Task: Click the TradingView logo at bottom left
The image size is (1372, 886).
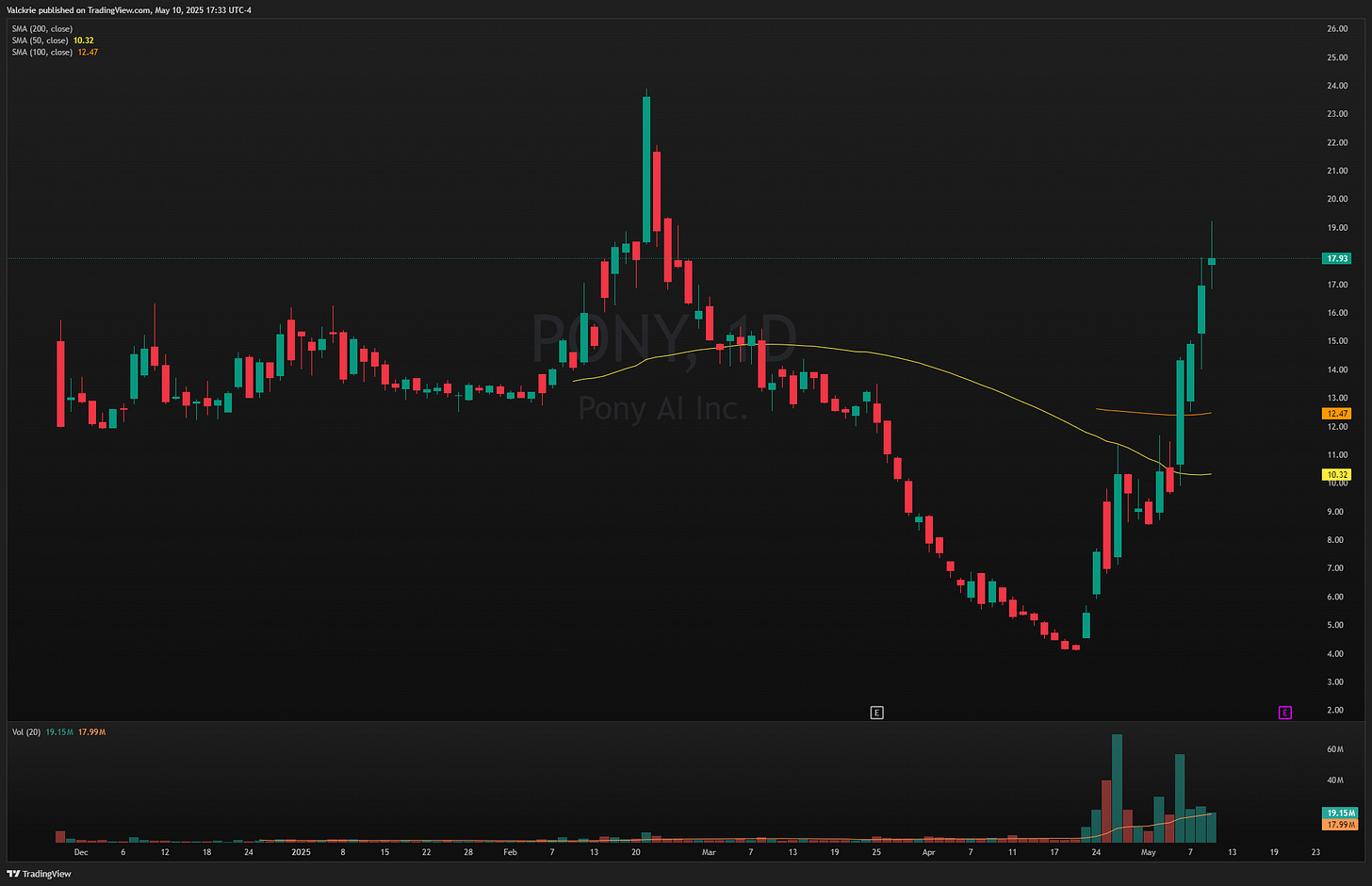Action: click(x=40, y=874)
